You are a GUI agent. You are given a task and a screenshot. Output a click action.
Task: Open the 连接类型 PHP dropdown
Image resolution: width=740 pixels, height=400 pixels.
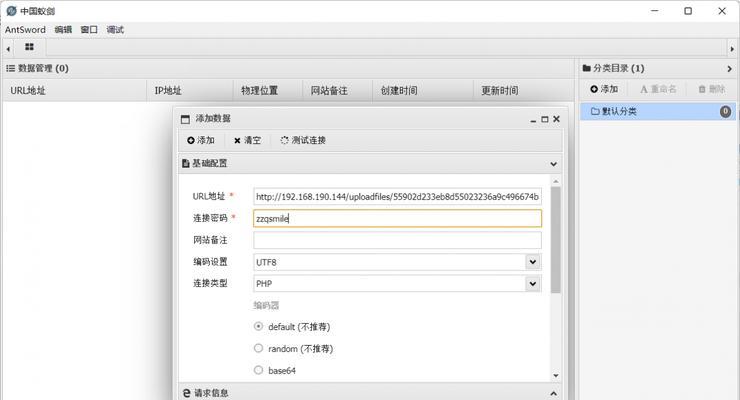tap(533, 283)
